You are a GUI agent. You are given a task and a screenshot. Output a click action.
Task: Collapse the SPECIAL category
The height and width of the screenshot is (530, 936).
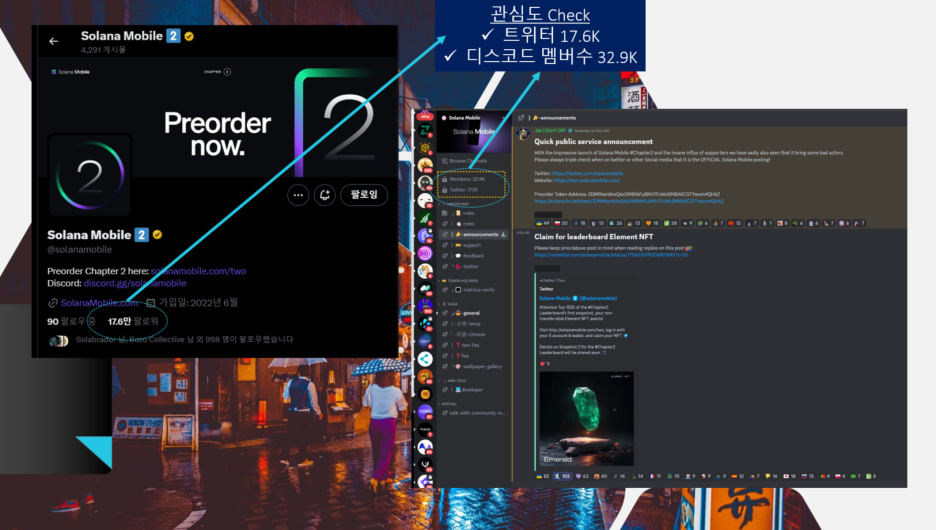[450, 404]
